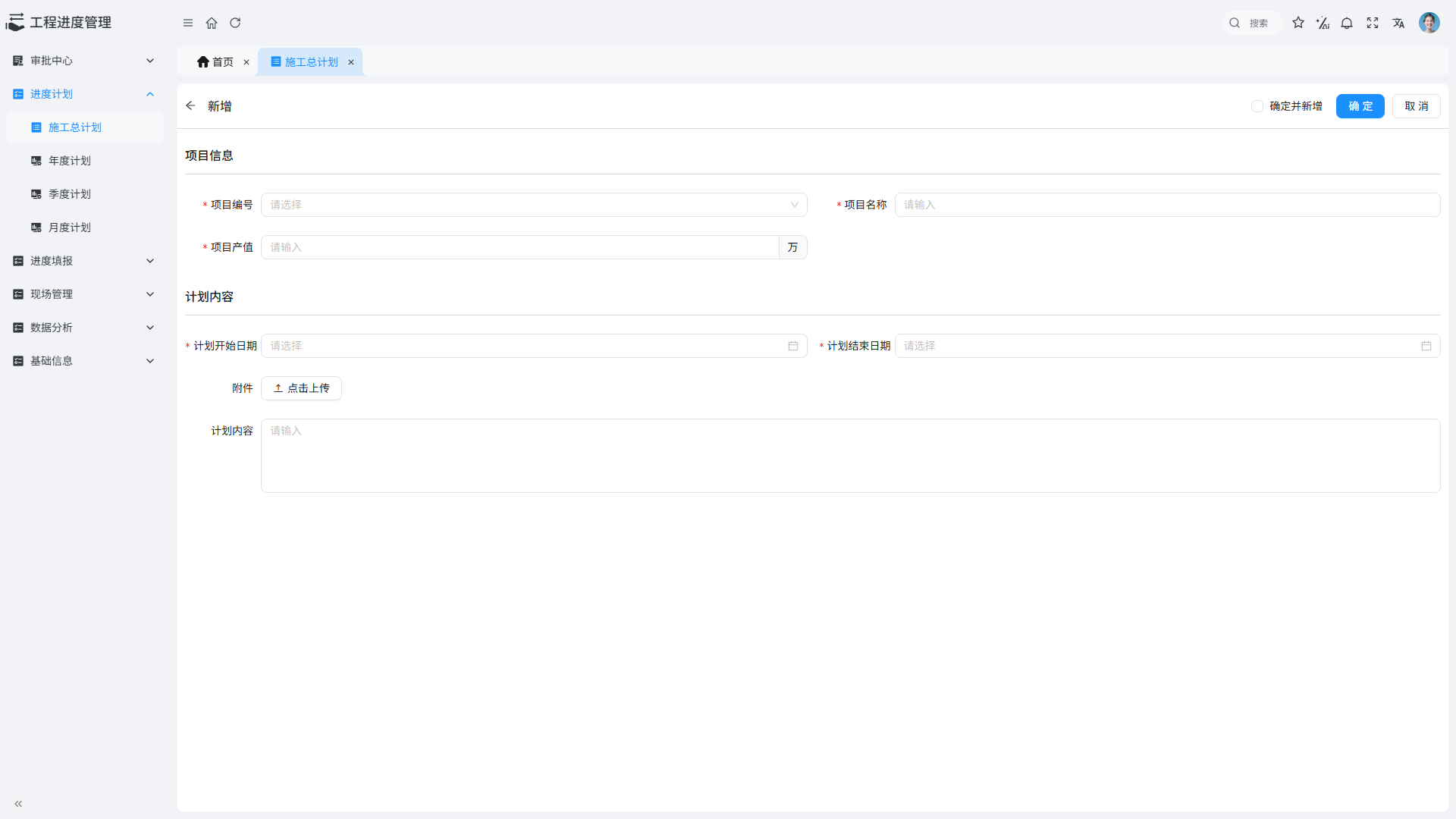The image size is (1456, 819).
Task: Close the 施工总计划 tab
Action: tap(351, 62)
